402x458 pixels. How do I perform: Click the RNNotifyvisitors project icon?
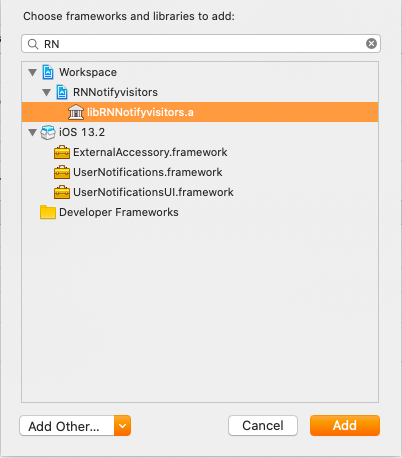coord(62,92)
